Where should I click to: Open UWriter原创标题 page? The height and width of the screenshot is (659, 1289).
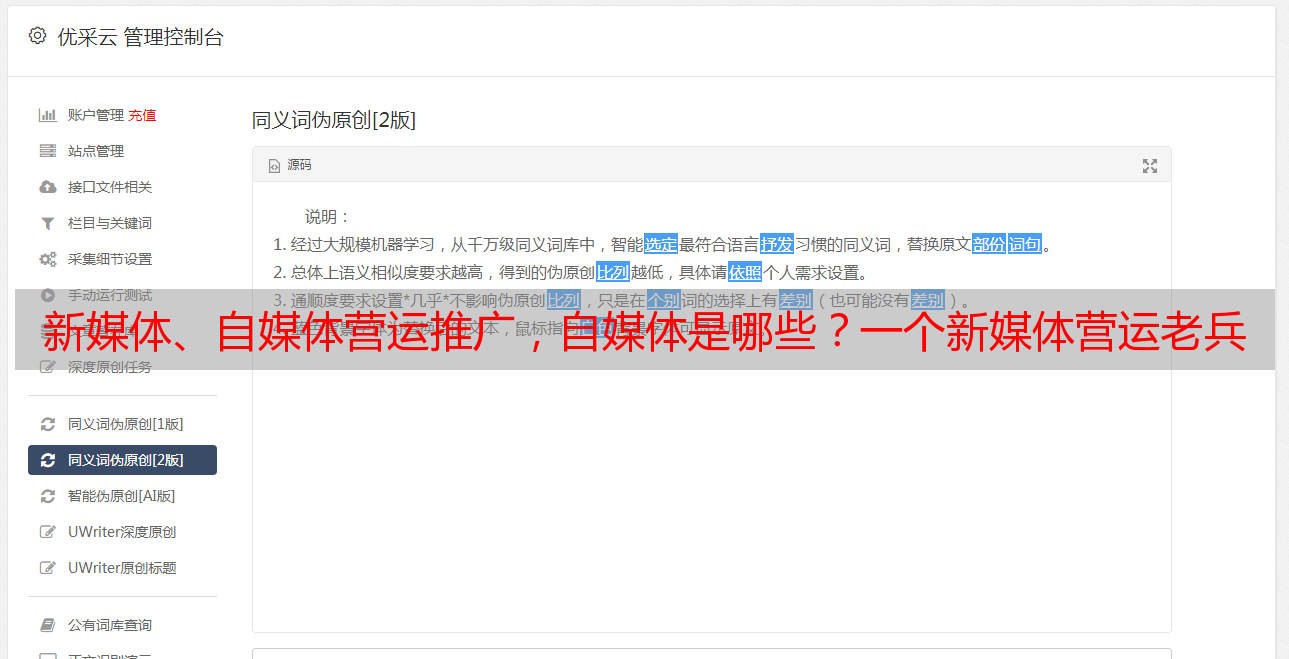point(122,568)
